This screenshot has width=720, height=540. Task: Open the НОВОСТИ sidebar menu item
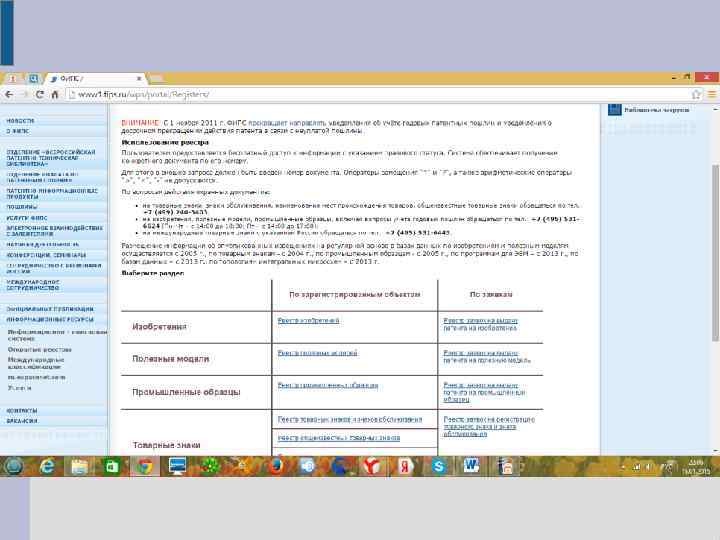click(x=20, y=121)
